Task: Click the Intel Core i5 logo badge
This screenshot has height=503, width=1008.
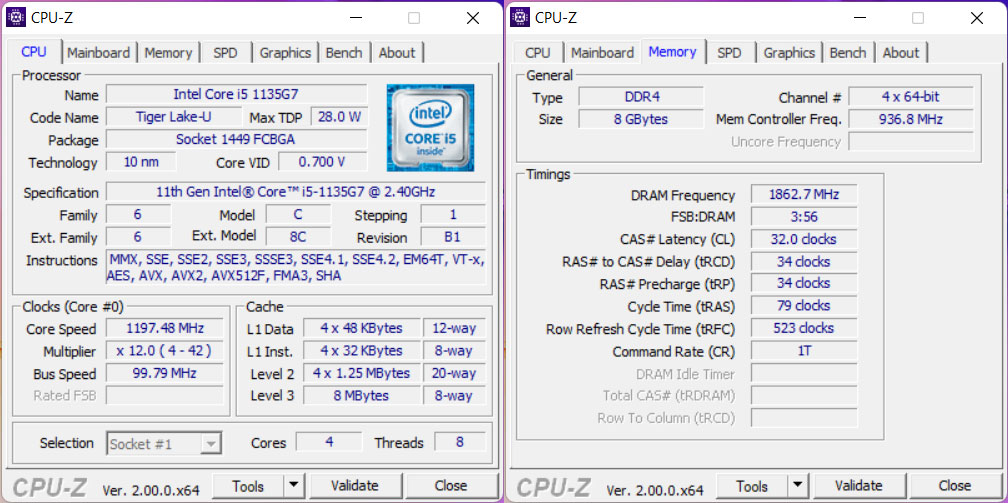Action: coord(430,127)
